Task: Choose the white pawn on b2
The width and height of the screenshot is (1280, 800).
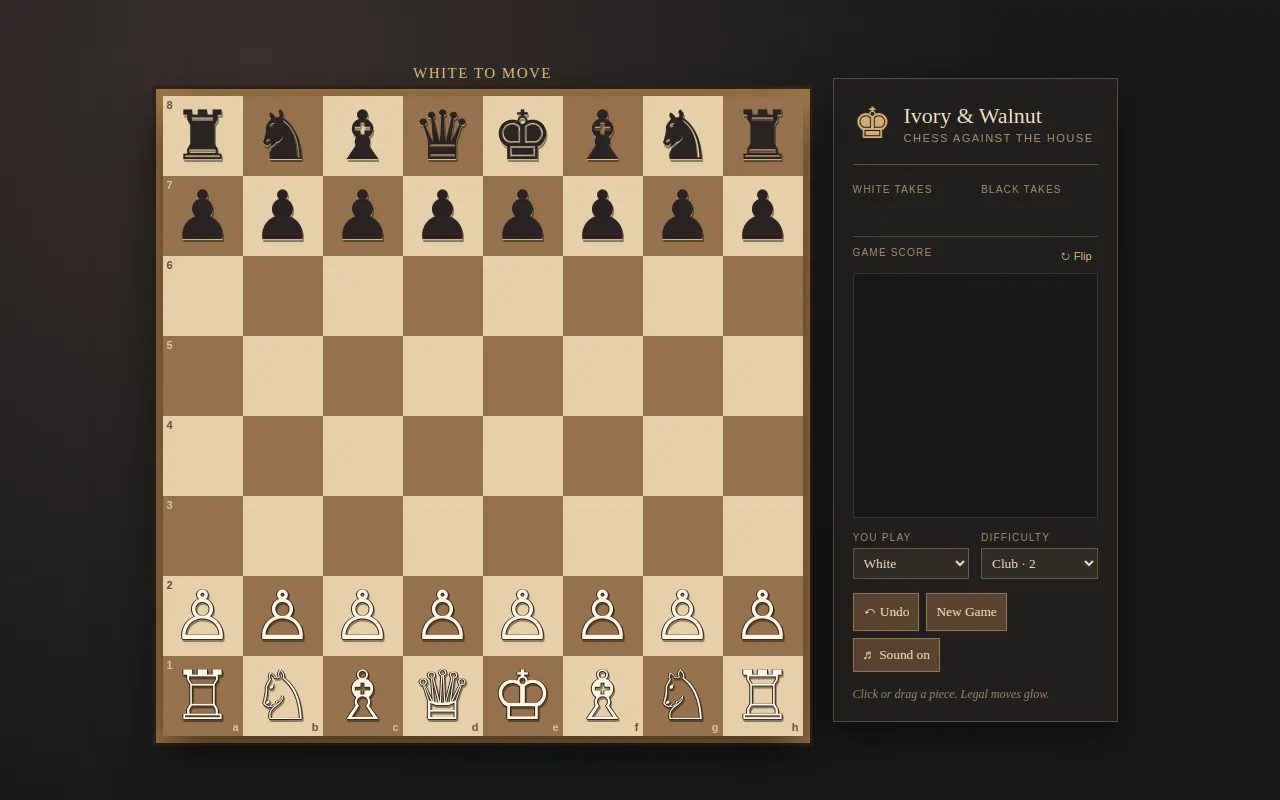Action: [283, 616]
